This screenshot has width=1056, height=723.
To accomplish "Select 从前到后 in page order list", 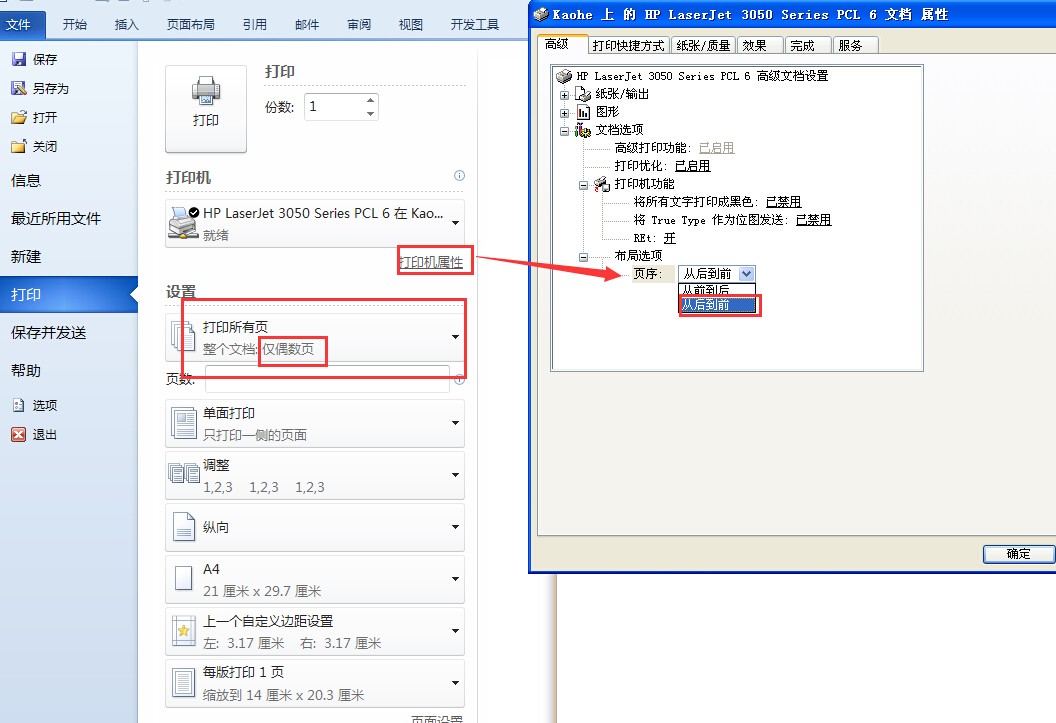I will 717,289.
